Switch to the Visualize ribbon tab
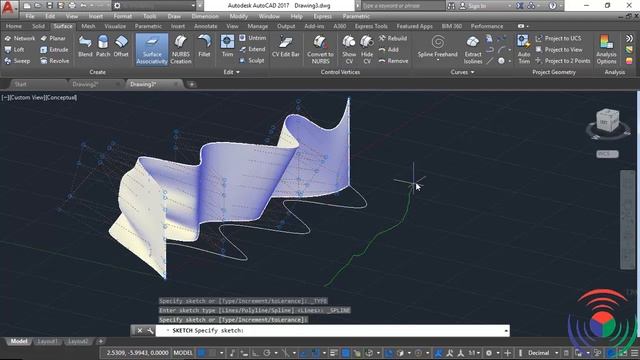The width and height of the screenshot is (640, 360). 115,26
